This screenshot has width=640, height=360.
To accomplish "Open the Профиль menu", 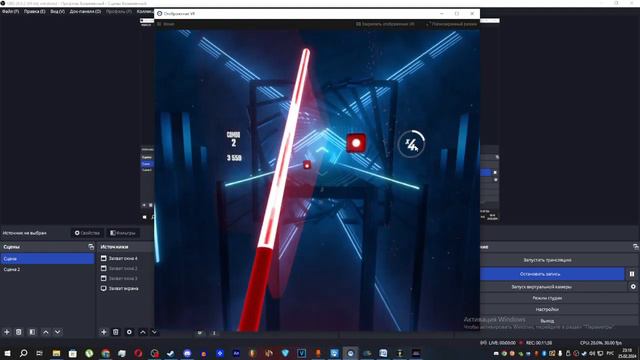I will click(118, 11).
